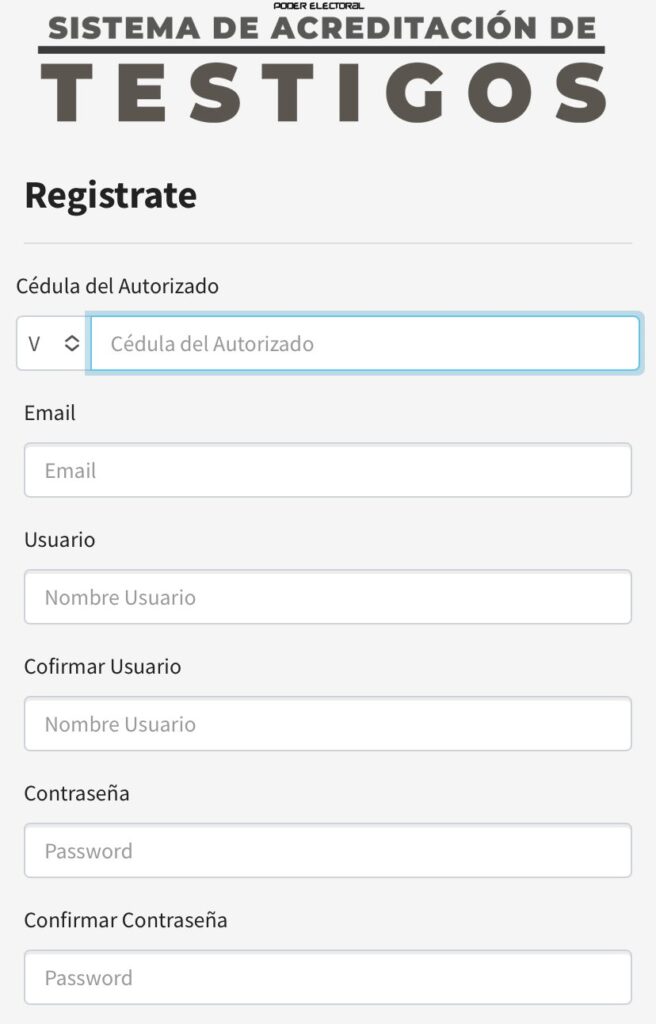Click the Cédula del Autorizado label
656x1024 pixels.
[118, 286]
